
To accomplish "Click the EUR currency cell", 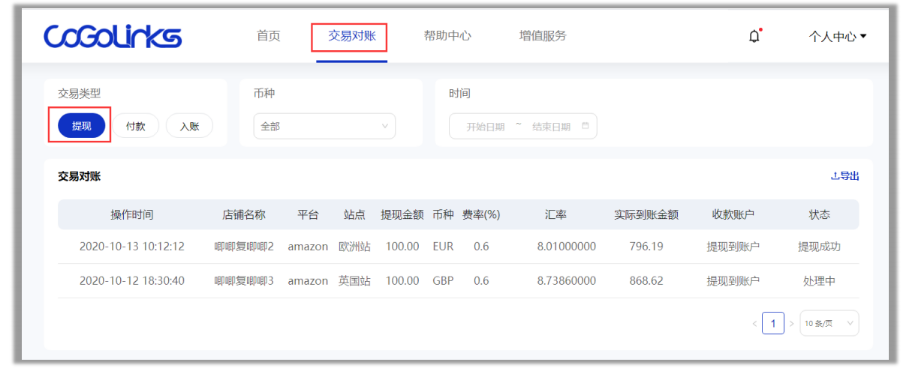I will click(x=443, y=247).
